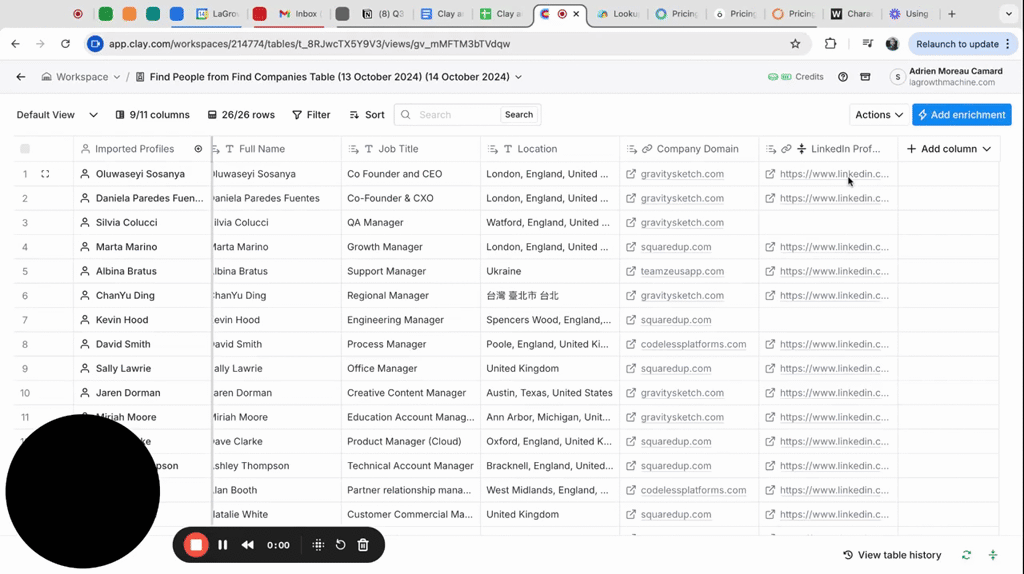1024x574 pixels.
Task: Stop the screen recording with the red button
Action: click(196, 545)
